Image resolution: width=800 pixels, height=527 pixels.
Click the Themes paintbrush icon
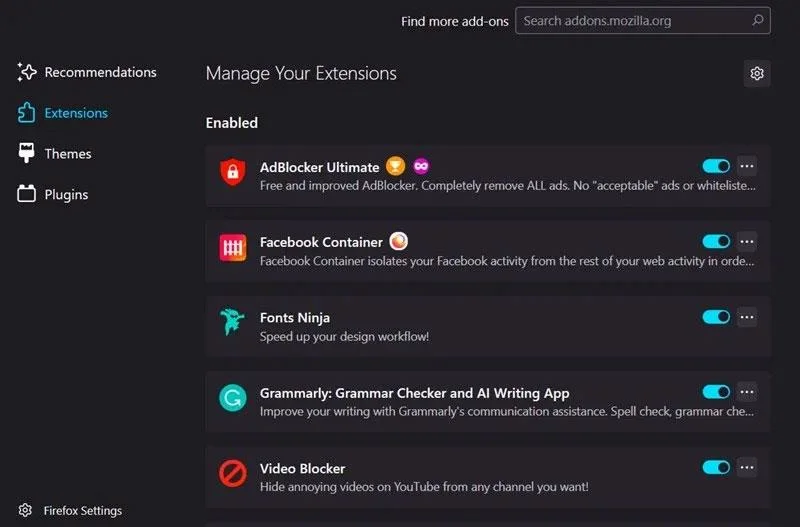coord(27,153)
